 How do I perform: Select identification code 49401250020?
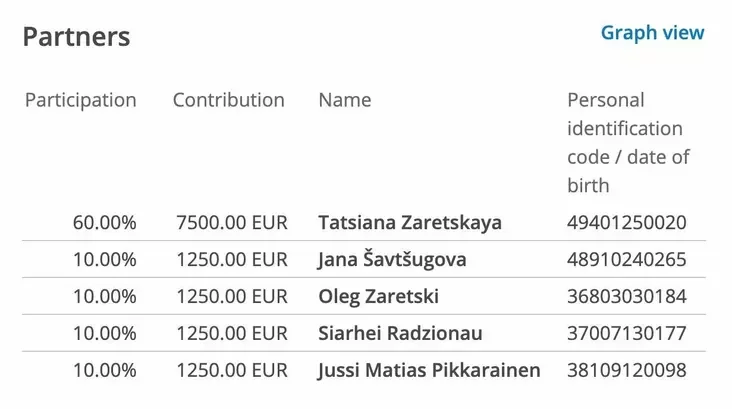pyautogui.click(x=626, y=222)
